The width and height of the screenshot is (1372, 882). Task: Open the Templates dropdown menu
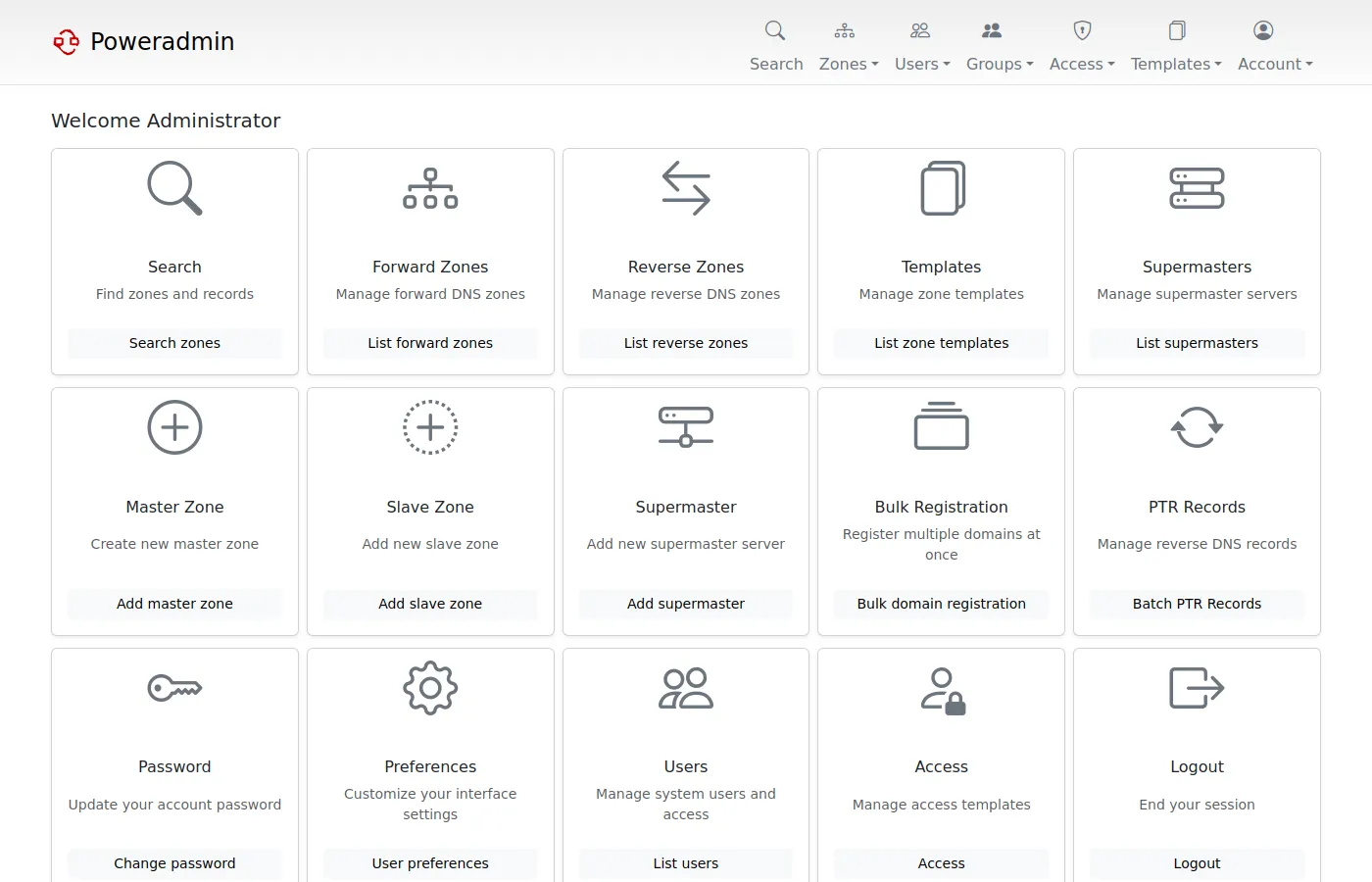[x=1176, y=64]
